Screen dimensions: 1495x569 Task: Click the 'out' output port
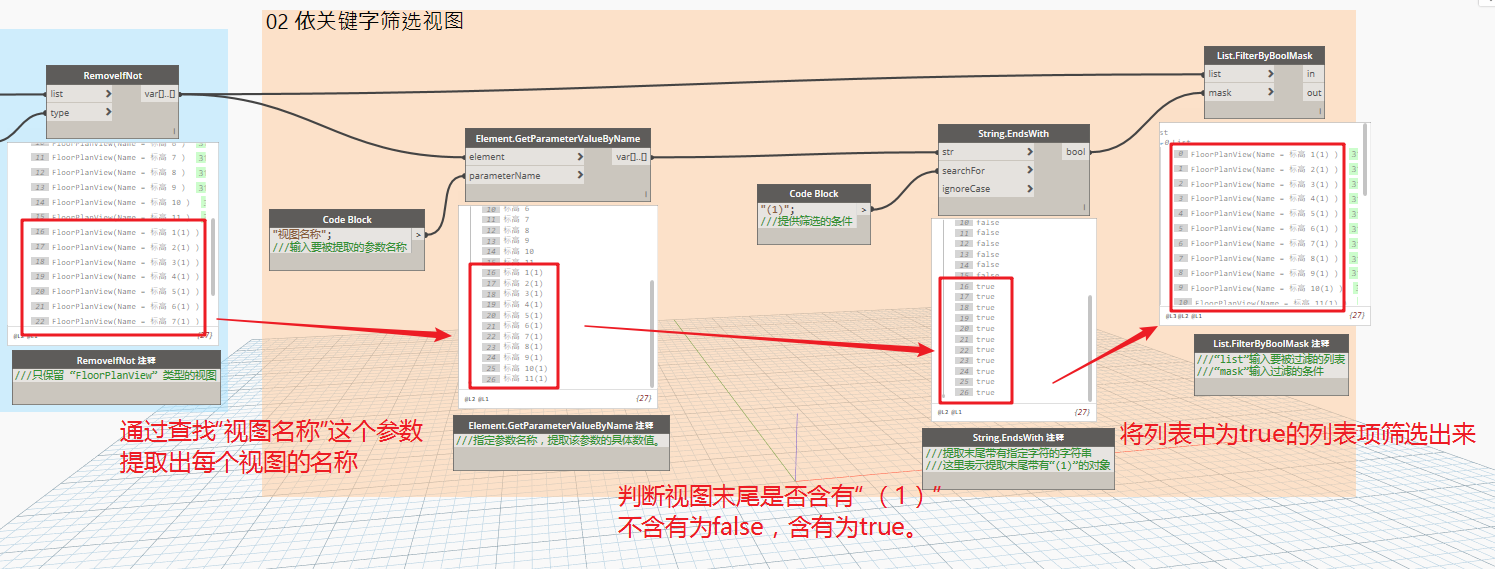tap(1314, 93)
